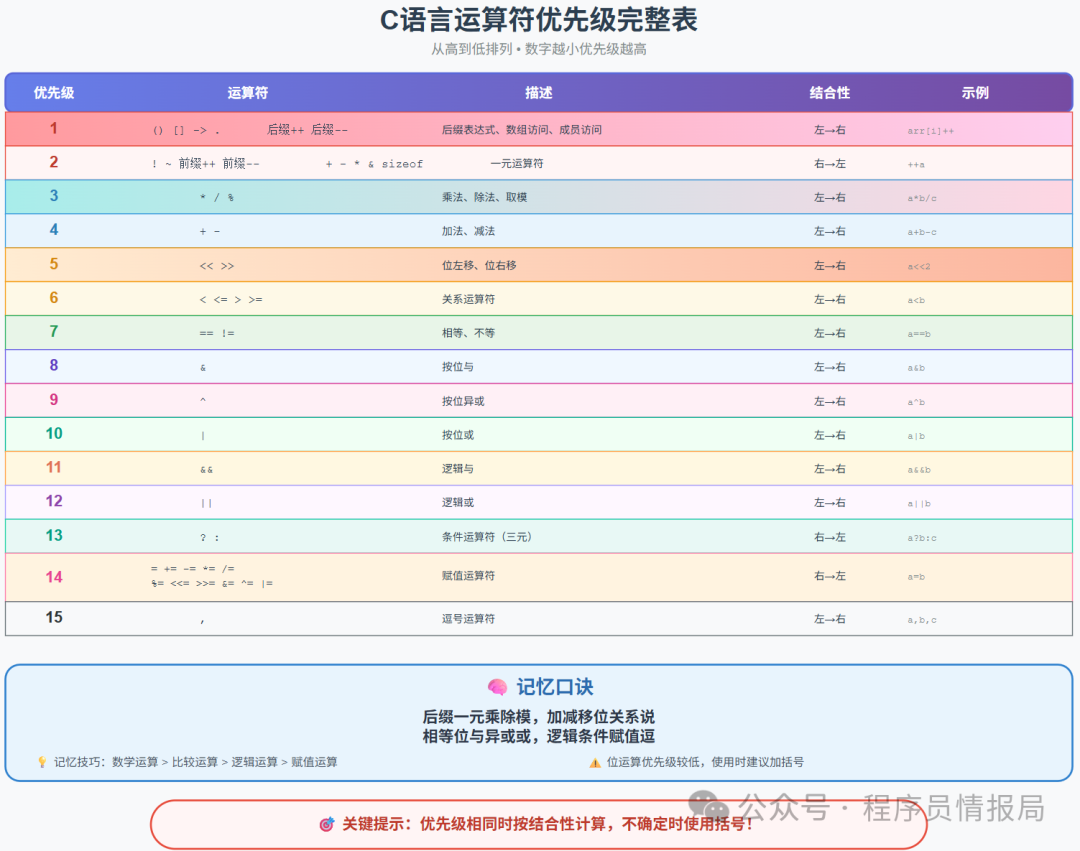Click the example a?b:c

[922, 538]
